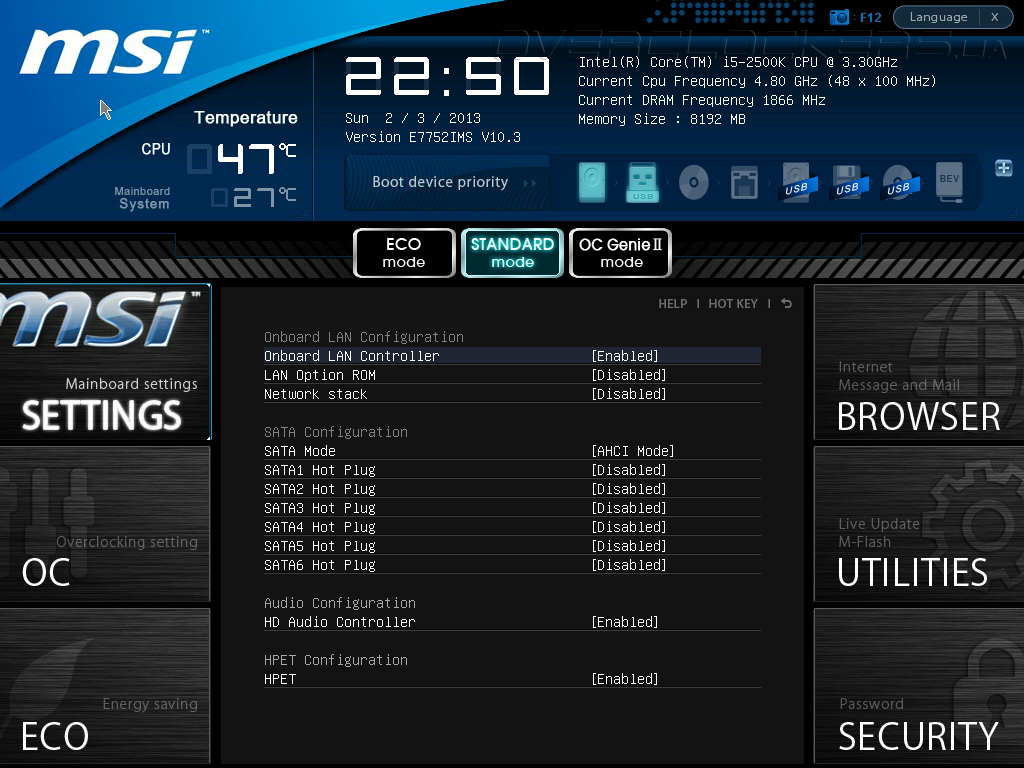
Task: Toggle SATA4 Hot Plug Disabled value
Action: [x=629, y=527]
